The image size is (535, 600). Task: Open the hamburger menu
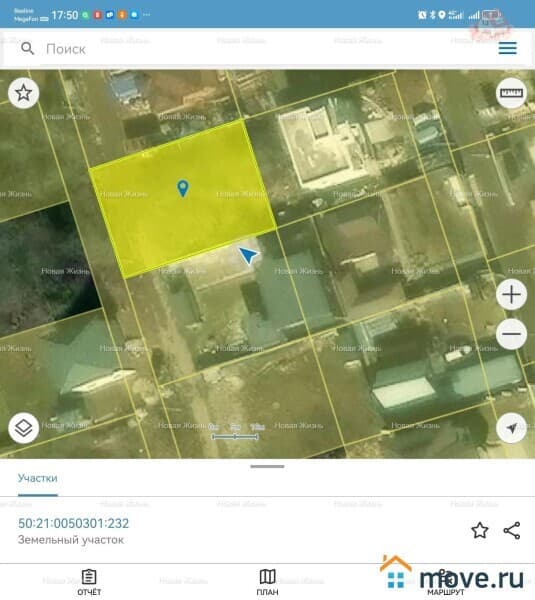[507, 48]
